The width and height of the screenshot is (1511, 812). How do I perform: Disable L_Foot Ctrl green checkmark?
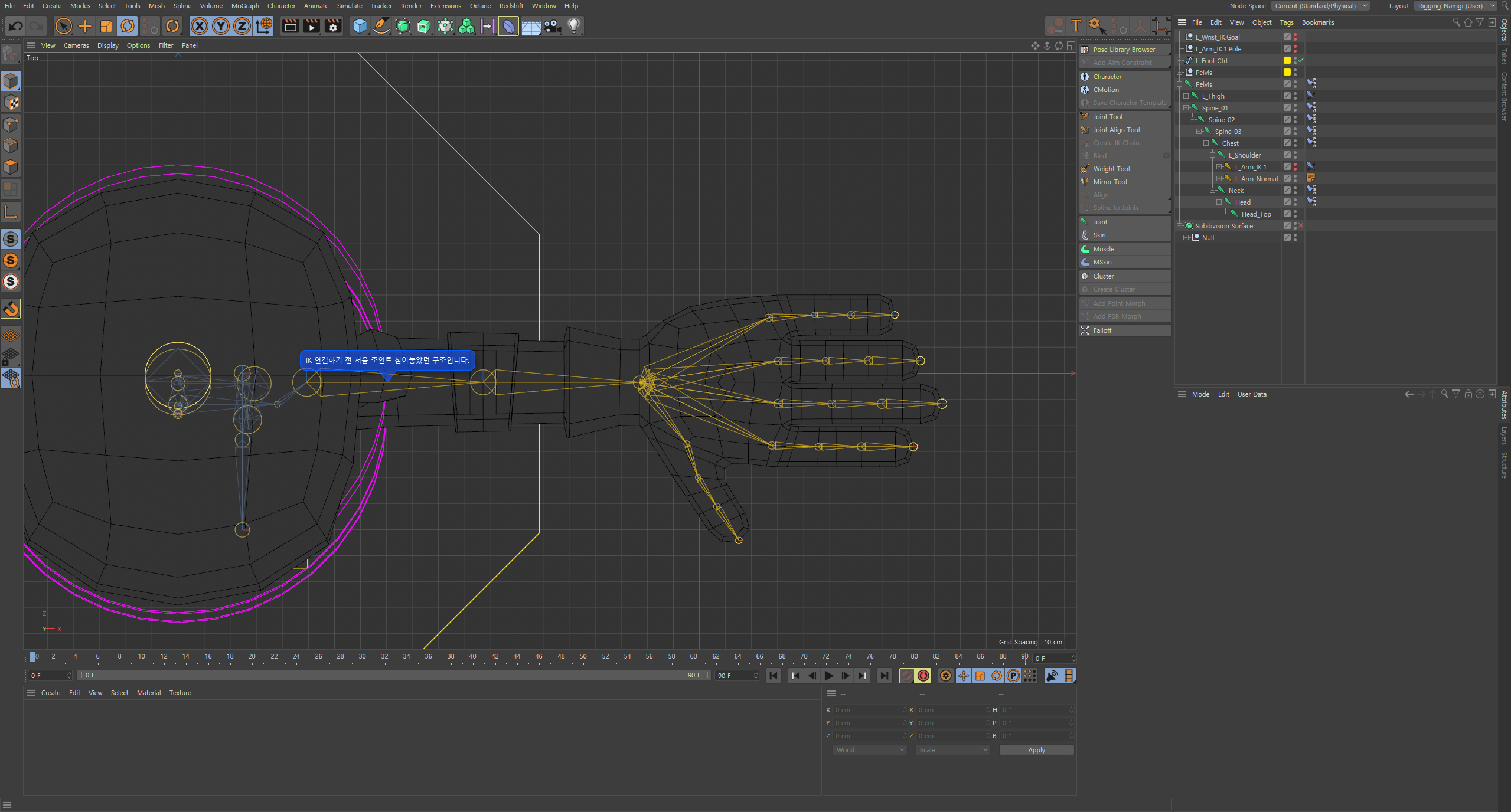[x=1301, y=61]
